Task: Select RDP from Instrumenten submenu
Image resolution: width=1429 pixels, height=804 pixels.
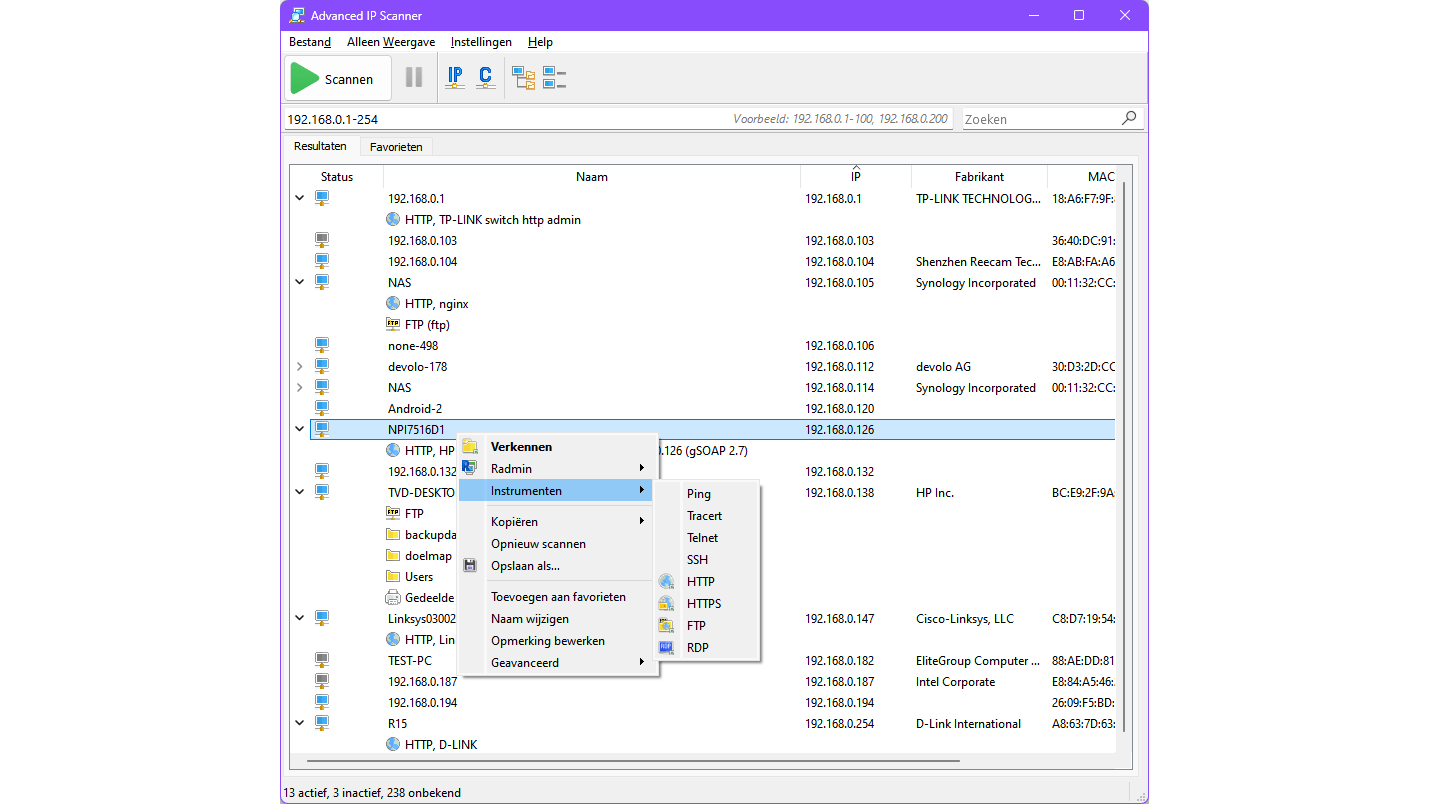Action: [697, 648]
